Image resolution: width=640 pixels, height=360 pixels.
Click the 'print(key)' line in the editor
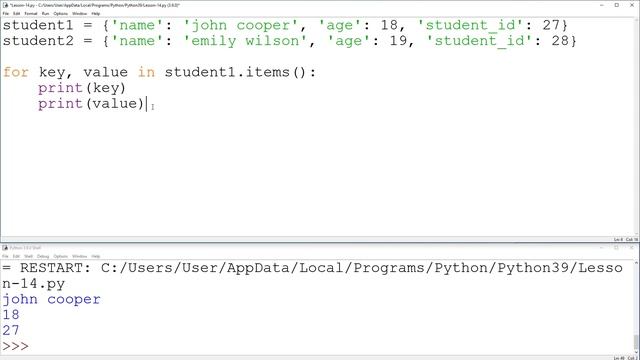82,88
